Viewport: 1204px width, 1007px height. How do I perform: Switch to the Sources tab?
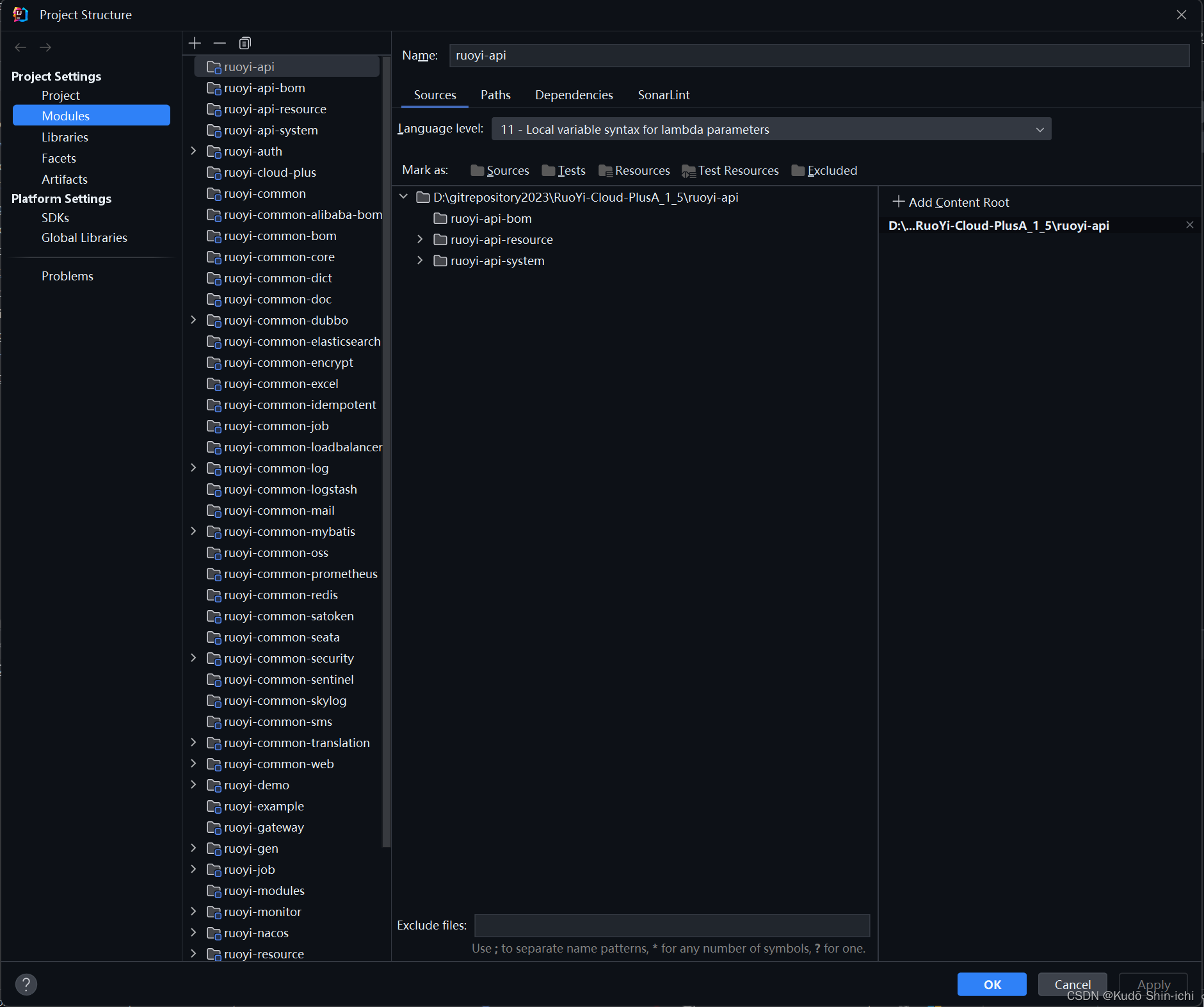coord(435,95)
